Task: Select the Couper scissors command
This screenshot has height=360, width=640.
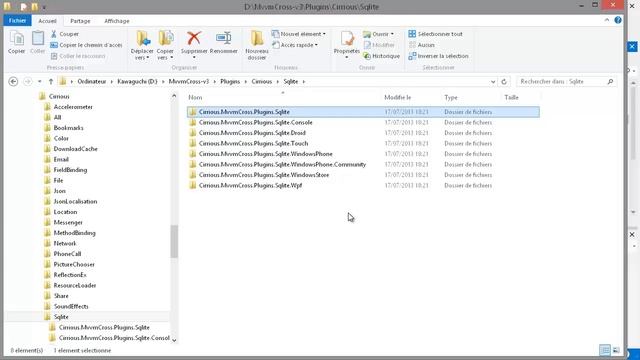Action: pos(64,34)
